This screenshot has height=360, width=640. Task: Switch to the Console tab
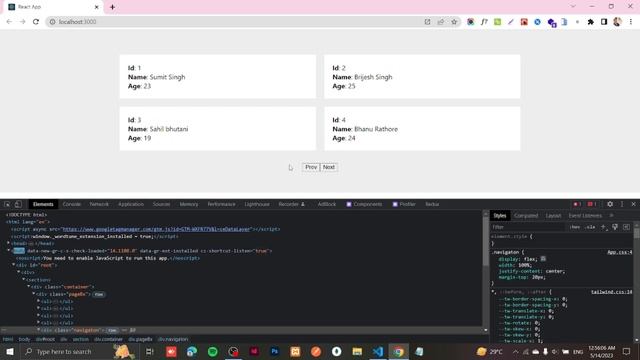click(x=71, y=204)
